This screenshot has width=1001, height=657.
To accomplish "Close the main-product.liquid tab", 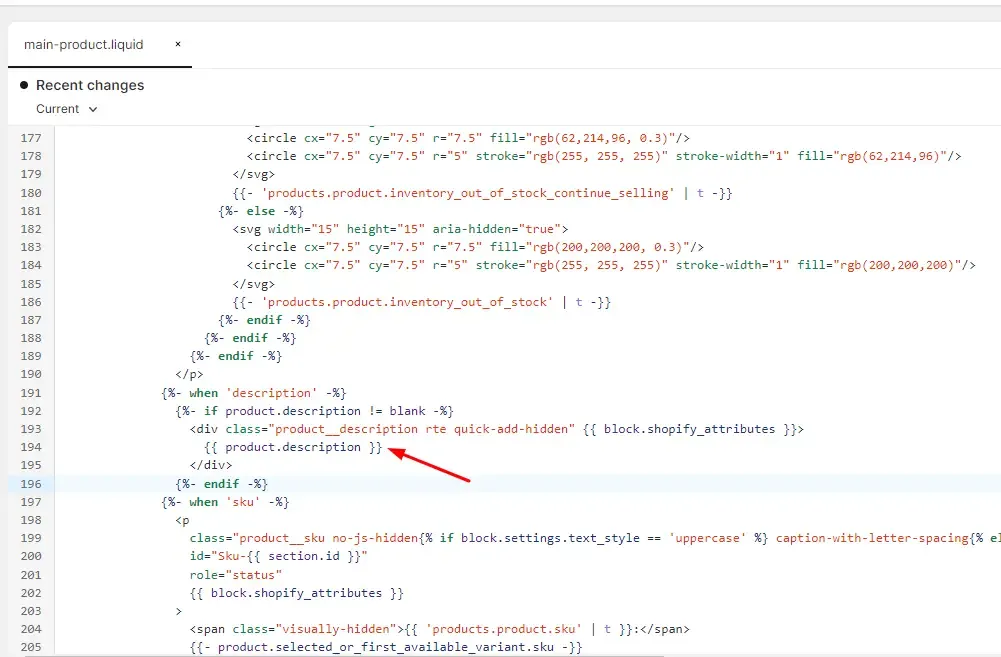I will tap(178, 44).
